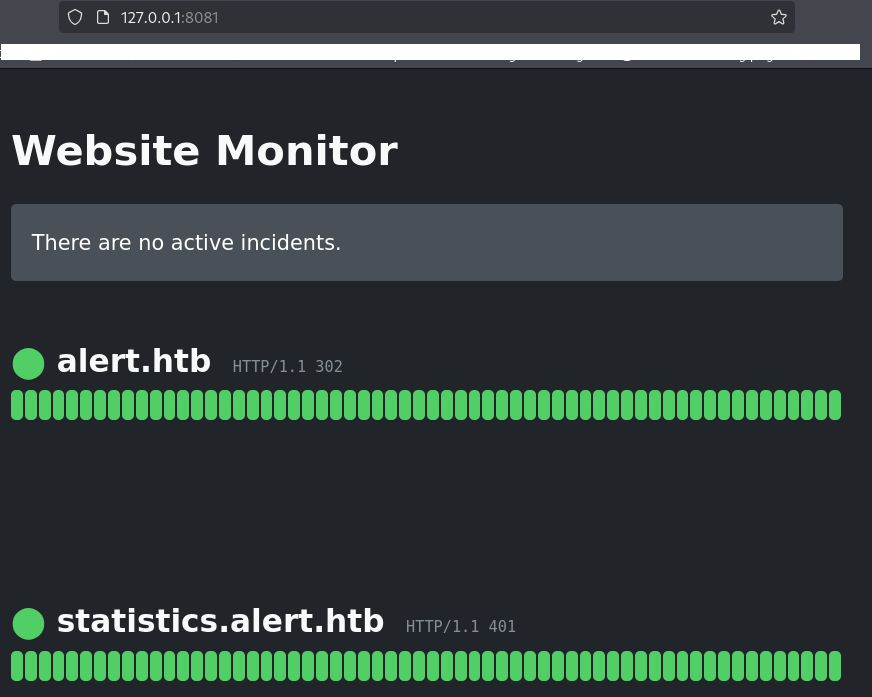Select the rightmost uptime bar for statistics.alert.htb
This screenshot has height=697, width=872.
tap(834, 665)
